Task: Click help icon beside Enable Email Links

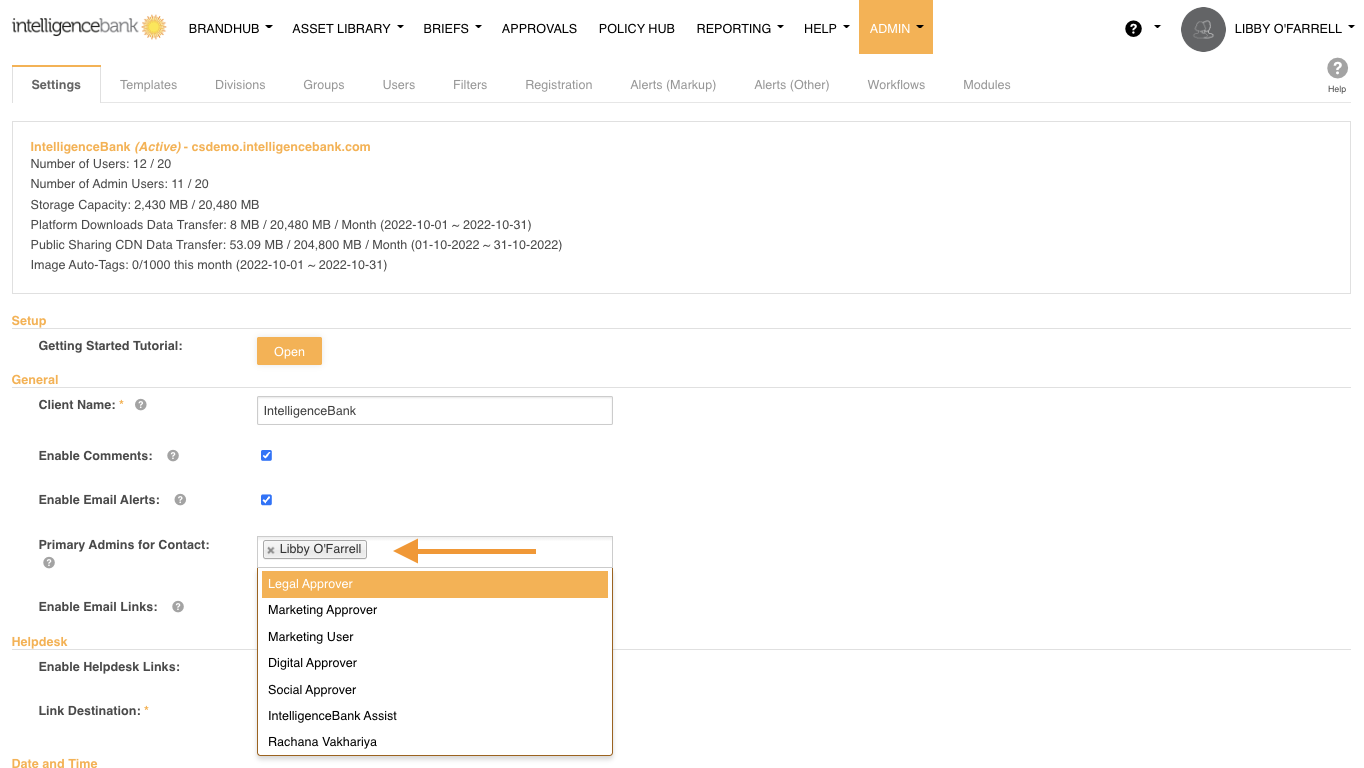Action: (x=178, y=607)
